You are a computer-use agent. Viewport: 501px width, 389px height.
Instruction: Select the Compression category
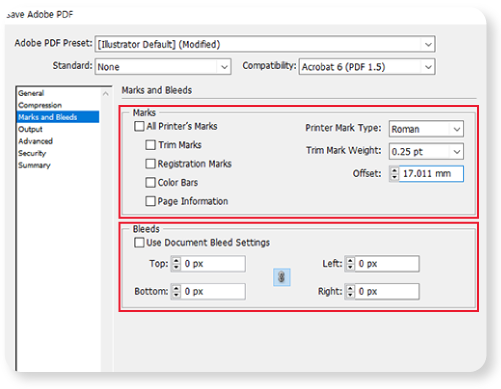click(x=40, y=105)
